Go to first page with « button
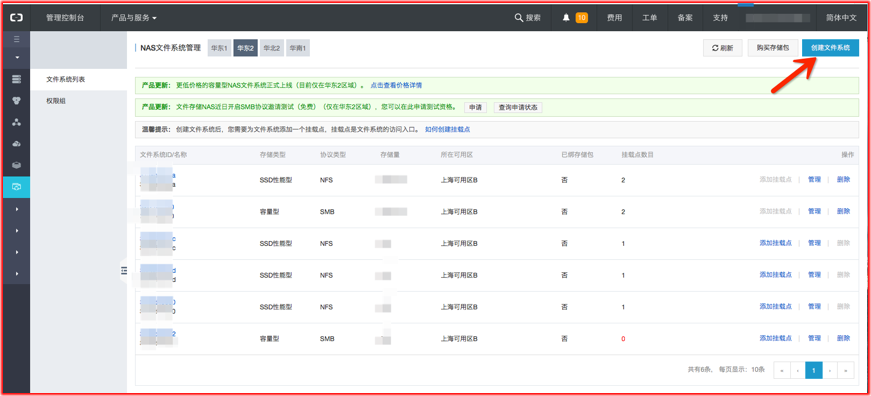Viewport: 871px width, 396px height. pos(782,370)
